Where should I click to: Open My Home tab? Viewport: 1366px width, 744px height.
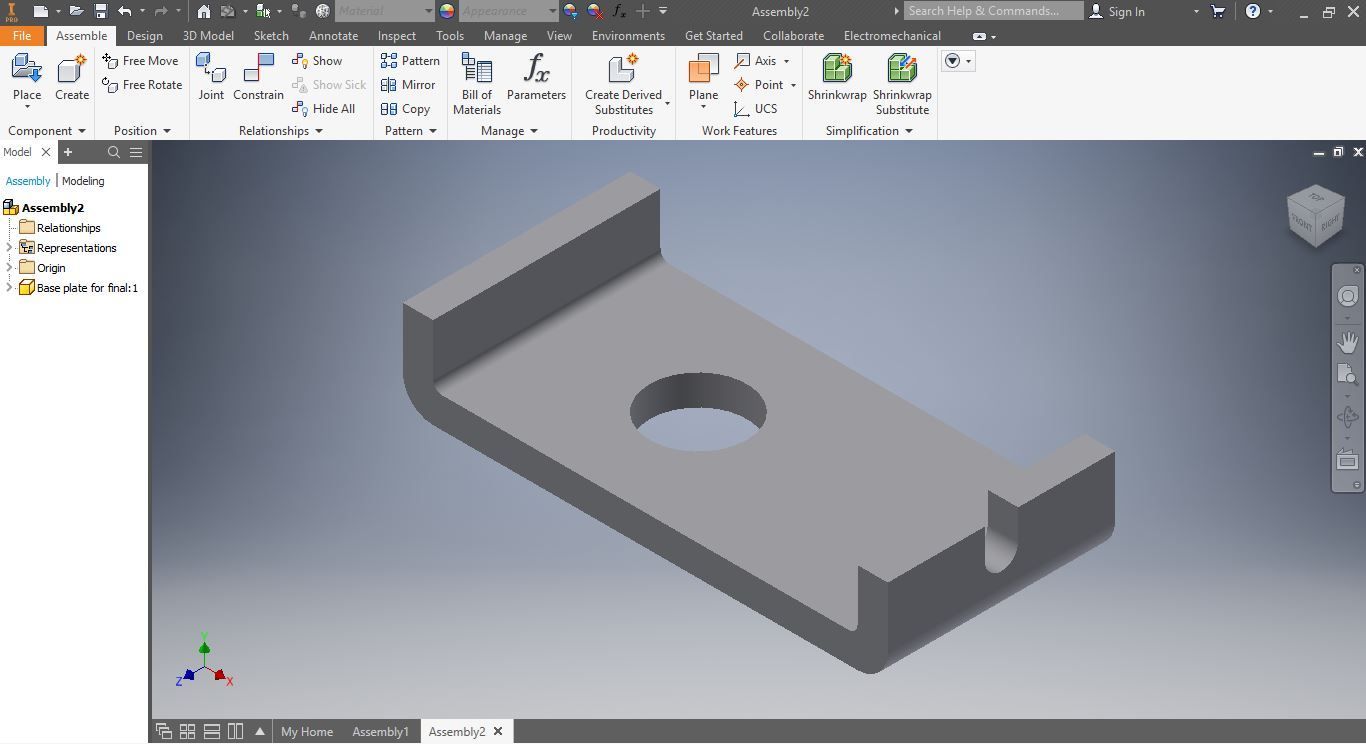[x=307, y=731]
